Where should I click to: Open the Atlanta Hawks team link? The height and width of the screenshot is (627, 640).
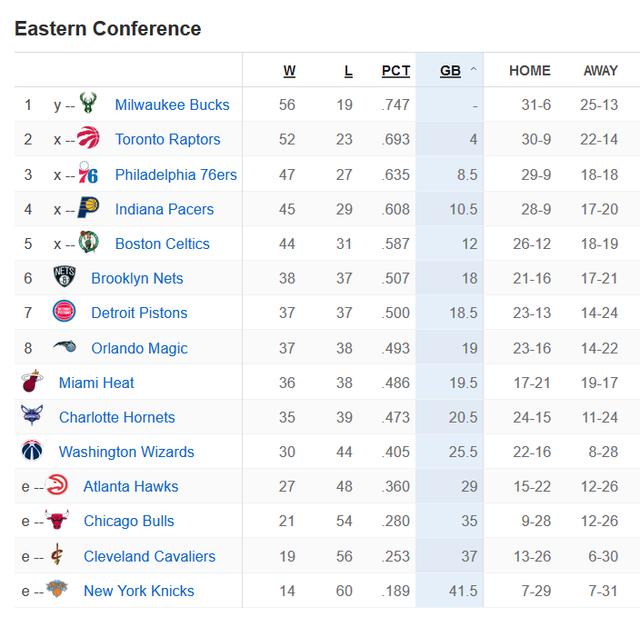click(x=131, y=487)
